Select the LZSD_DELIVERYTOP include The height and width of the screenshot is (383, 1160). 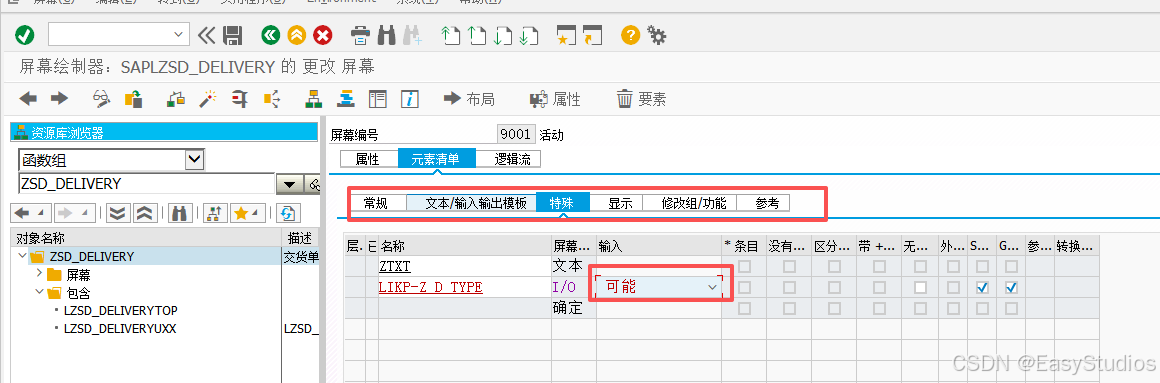pyautogui.click(x=121, y=310)
